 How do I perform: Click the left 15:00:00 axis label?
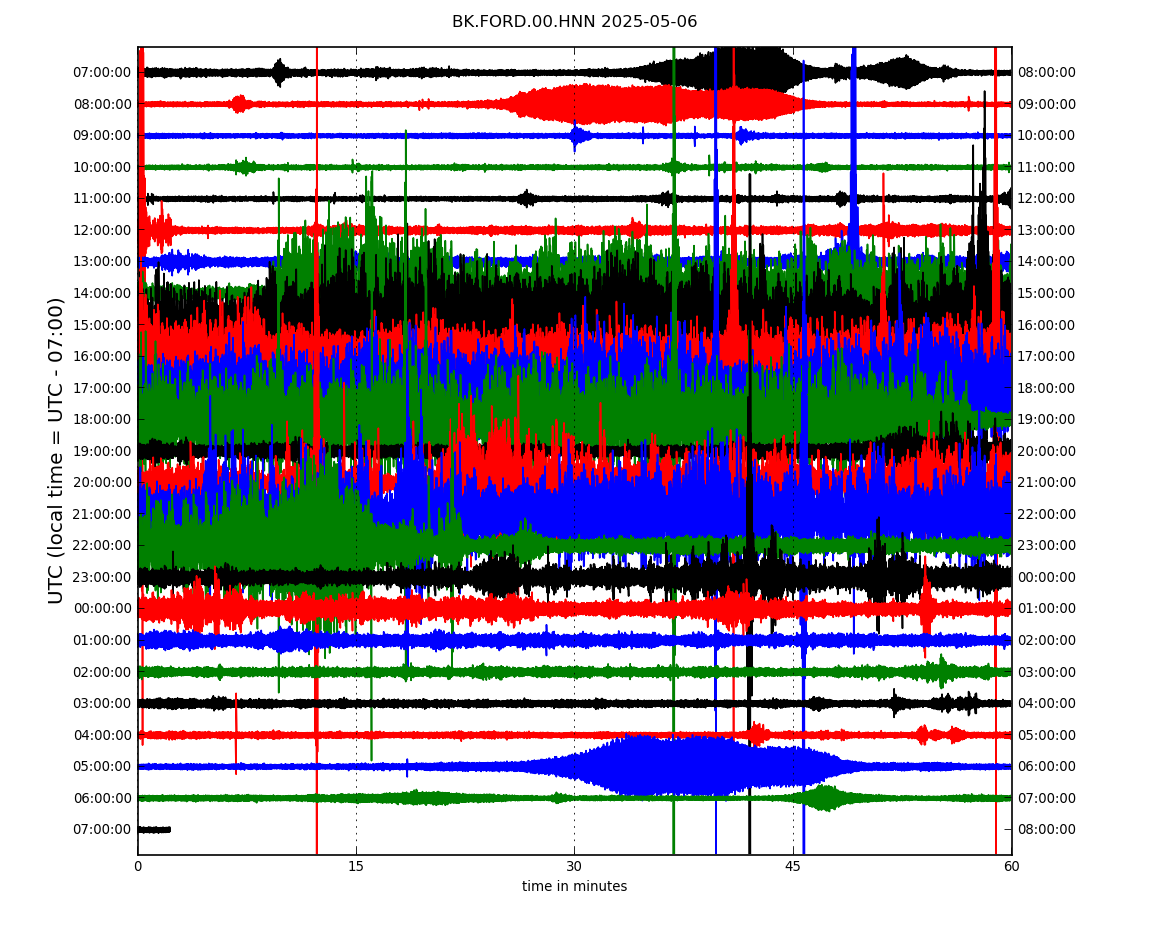[102, 325]
